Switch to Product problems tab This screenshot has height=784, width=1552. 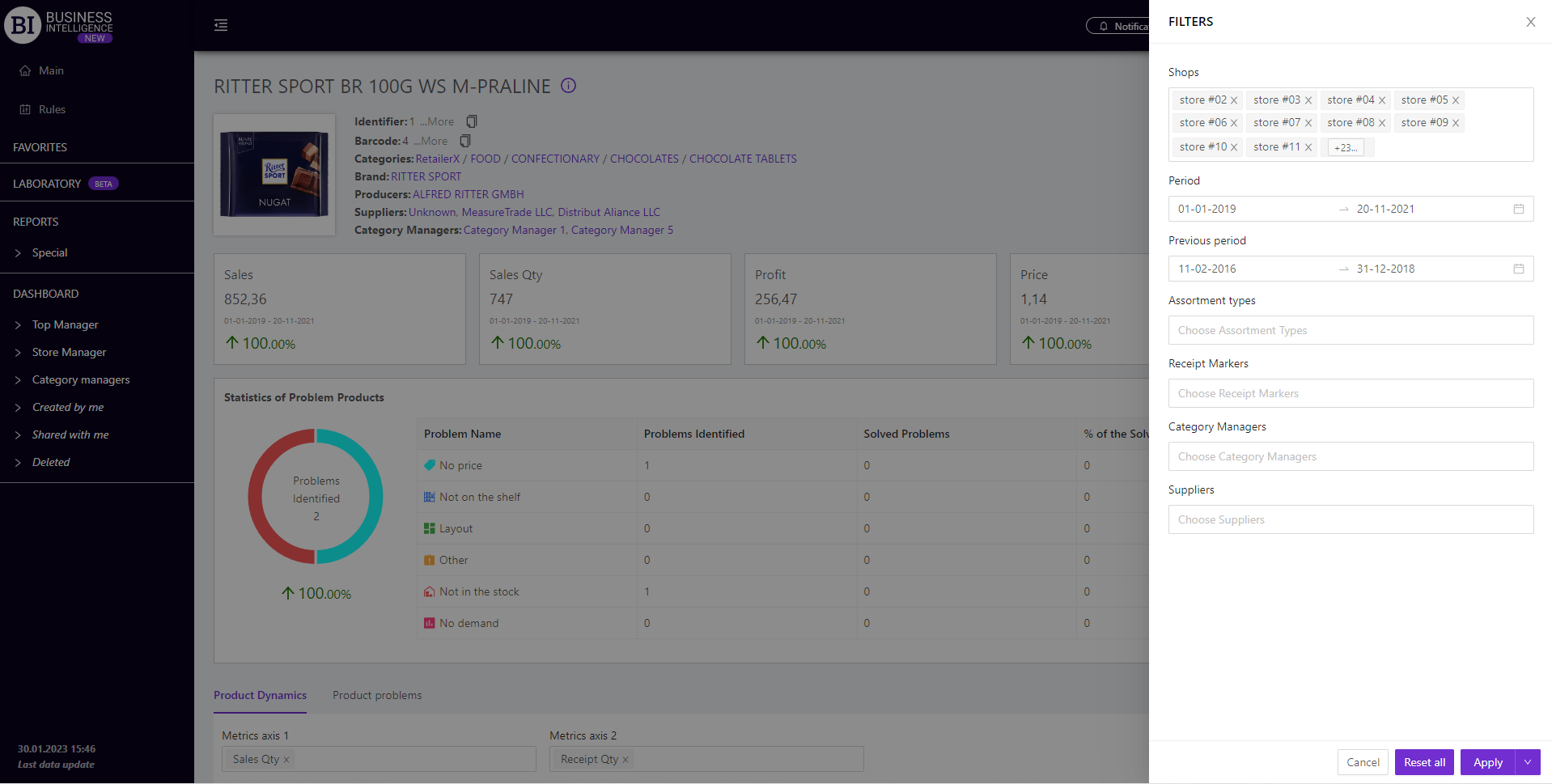click(x=377, y=695)
